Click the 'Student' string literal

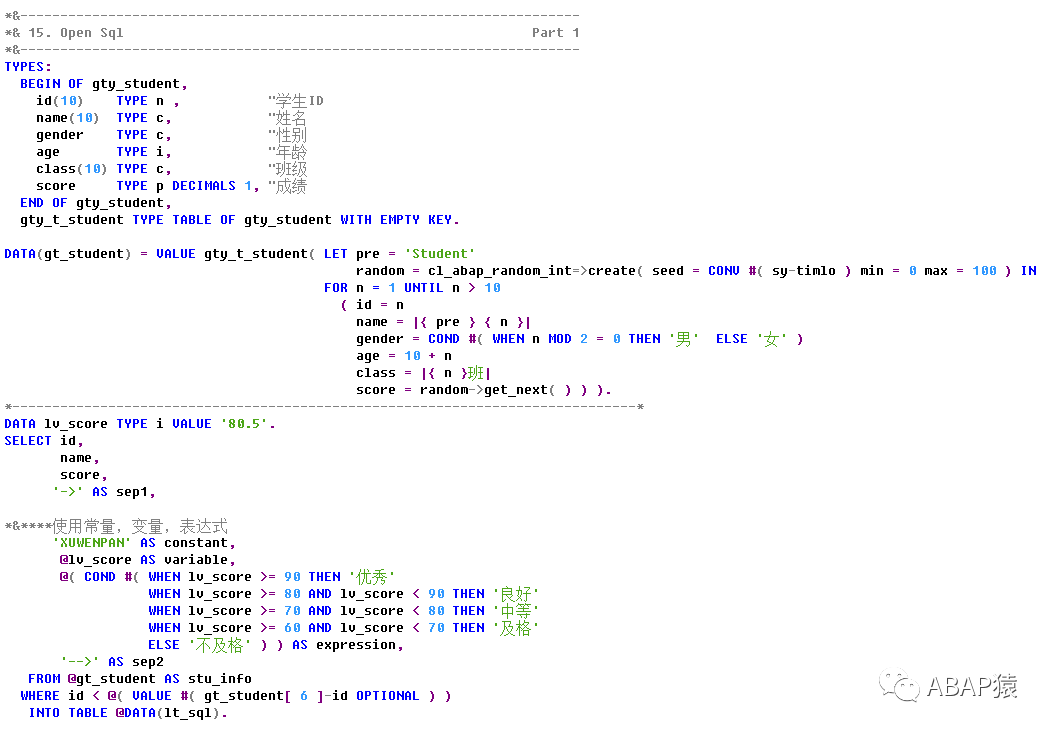pyautogui.click(x=439, y=253)
